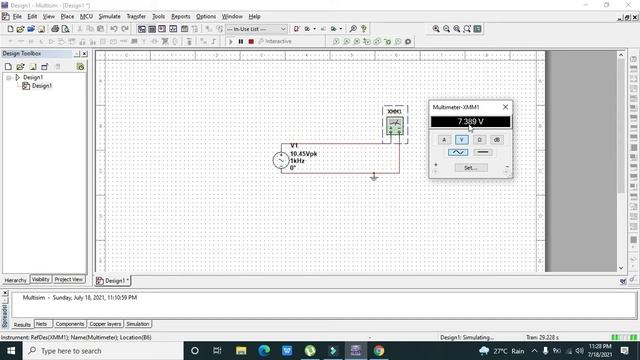Click the Type here to search box
Screen dimensions: 640x360
click(x=103, y=351)
